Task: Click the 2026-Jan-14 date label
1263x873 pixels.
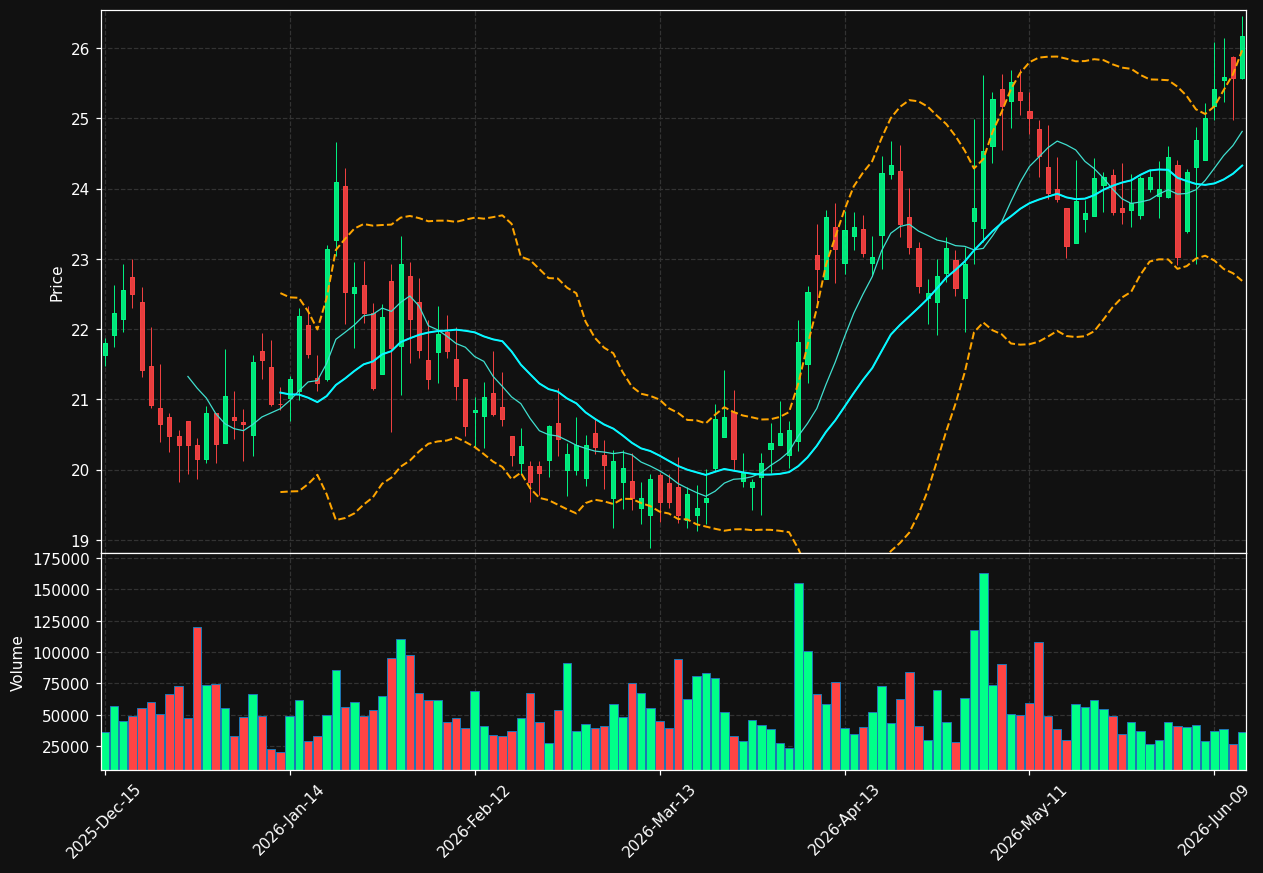Action: (289, 821)
